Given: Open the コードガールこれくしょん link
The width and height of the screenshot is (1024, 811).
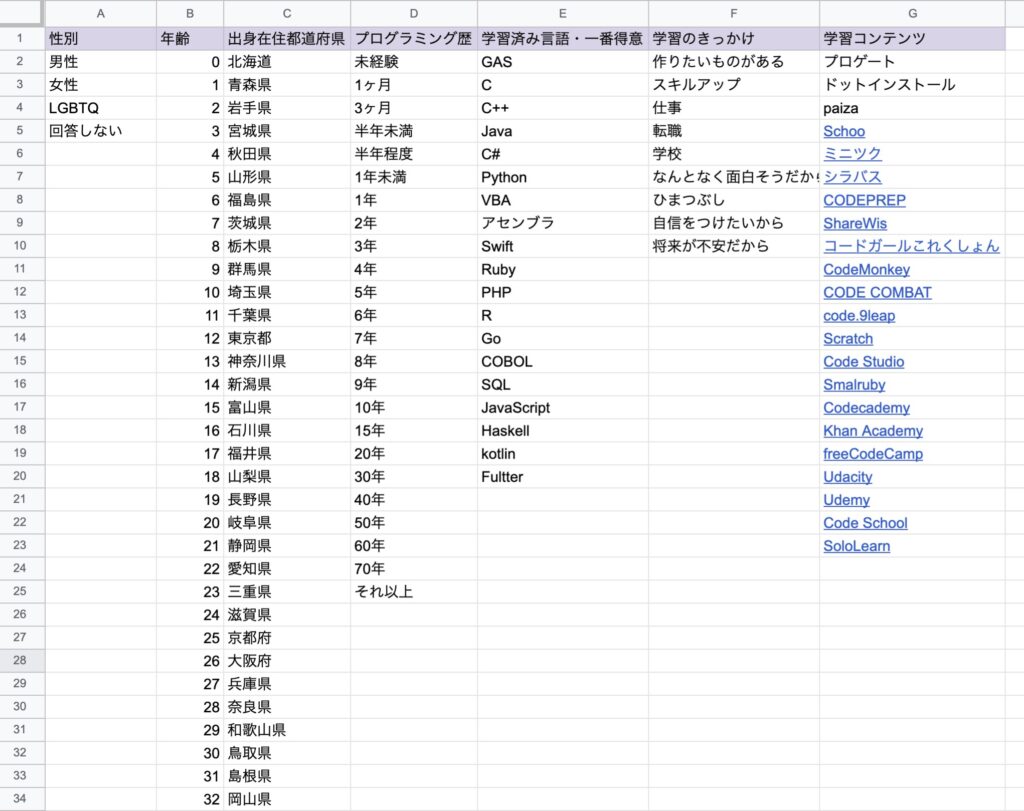Looking at the screenshot, I should (x=911, y=246).
